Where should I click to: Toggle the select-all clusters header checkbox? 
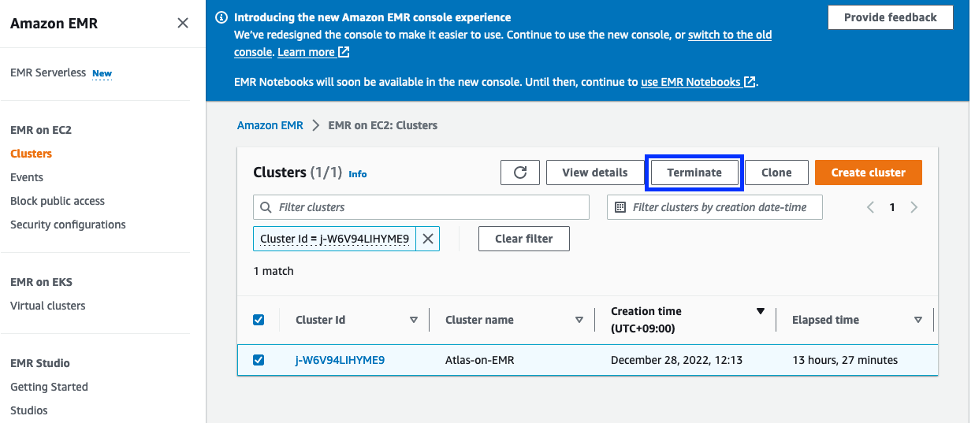pos(259,320)
